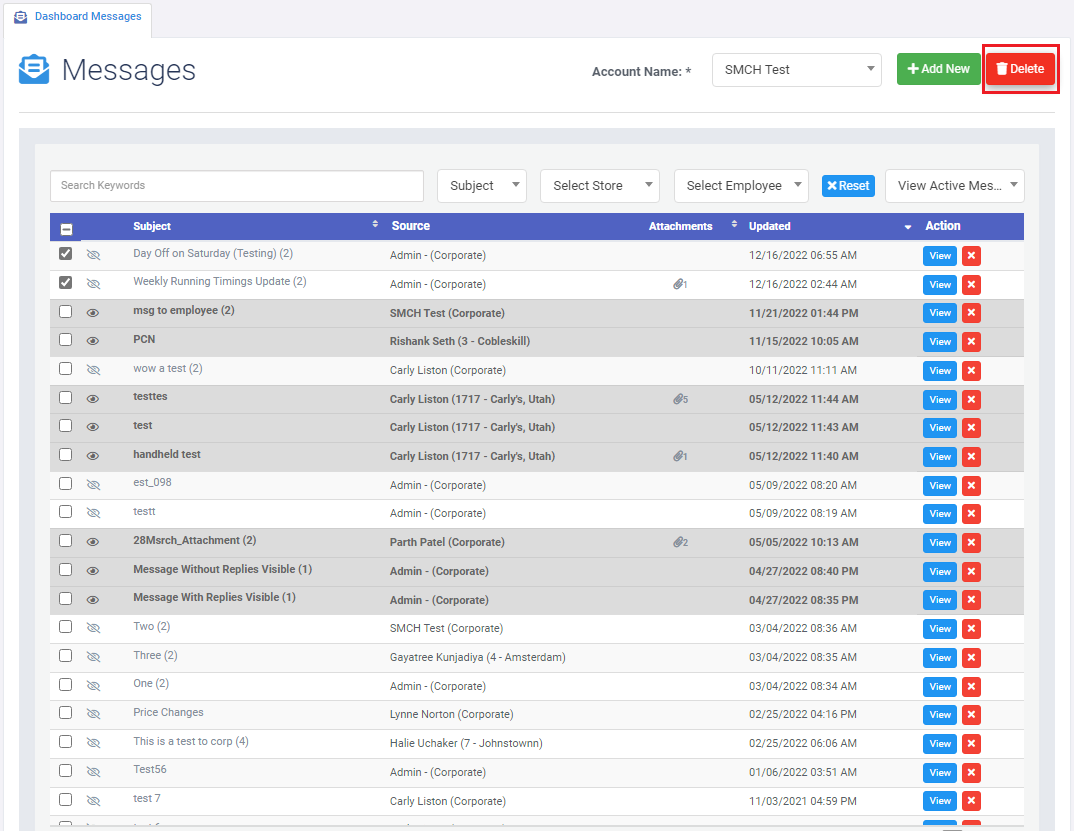1074x831 pixels.
Task: Uncheck the select-all checkbox in the table header
Action: pos(65,228)
